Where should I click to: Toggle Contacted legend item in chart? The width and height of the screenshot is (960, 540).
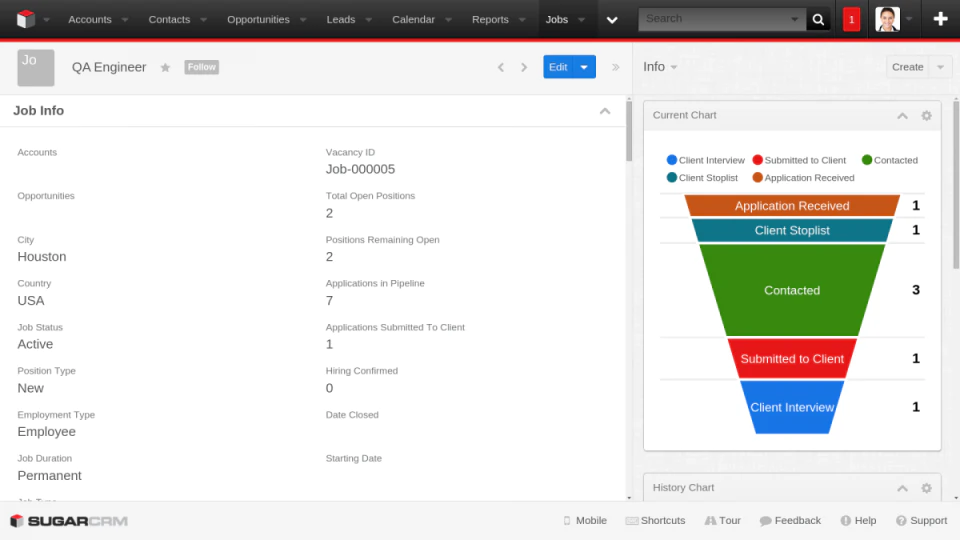coord(890,160)
